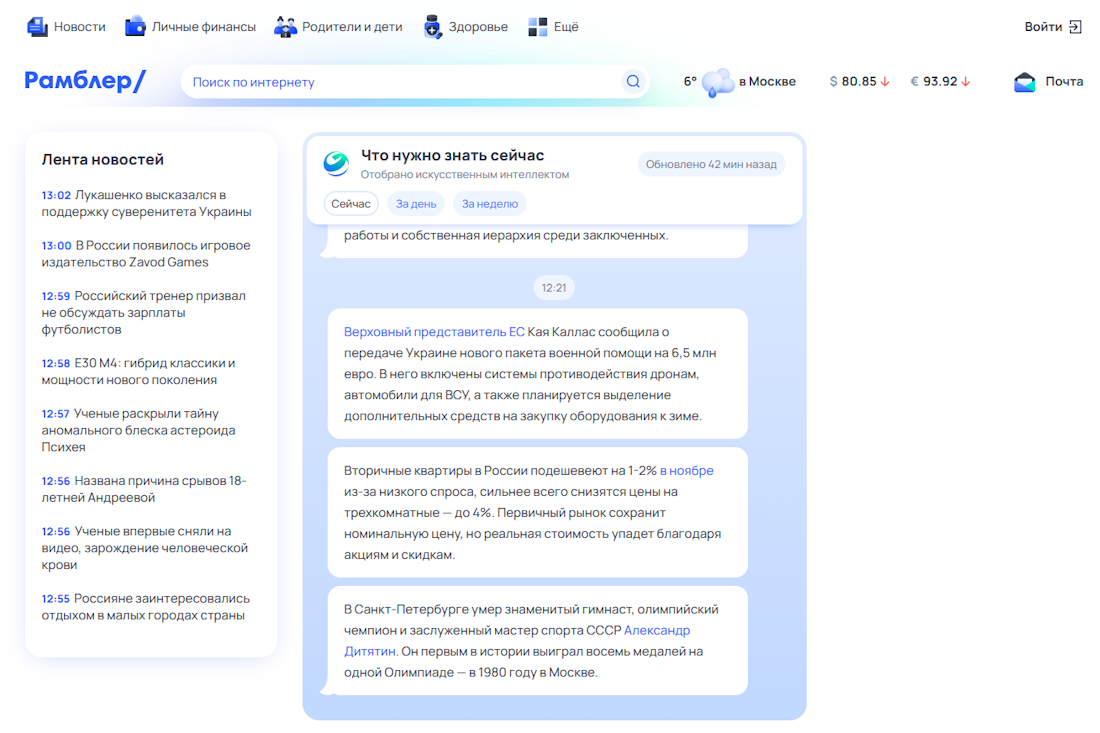Open Личные финансы wallet icon
This screenshot has height=733, width=1100.
(135, 27)
